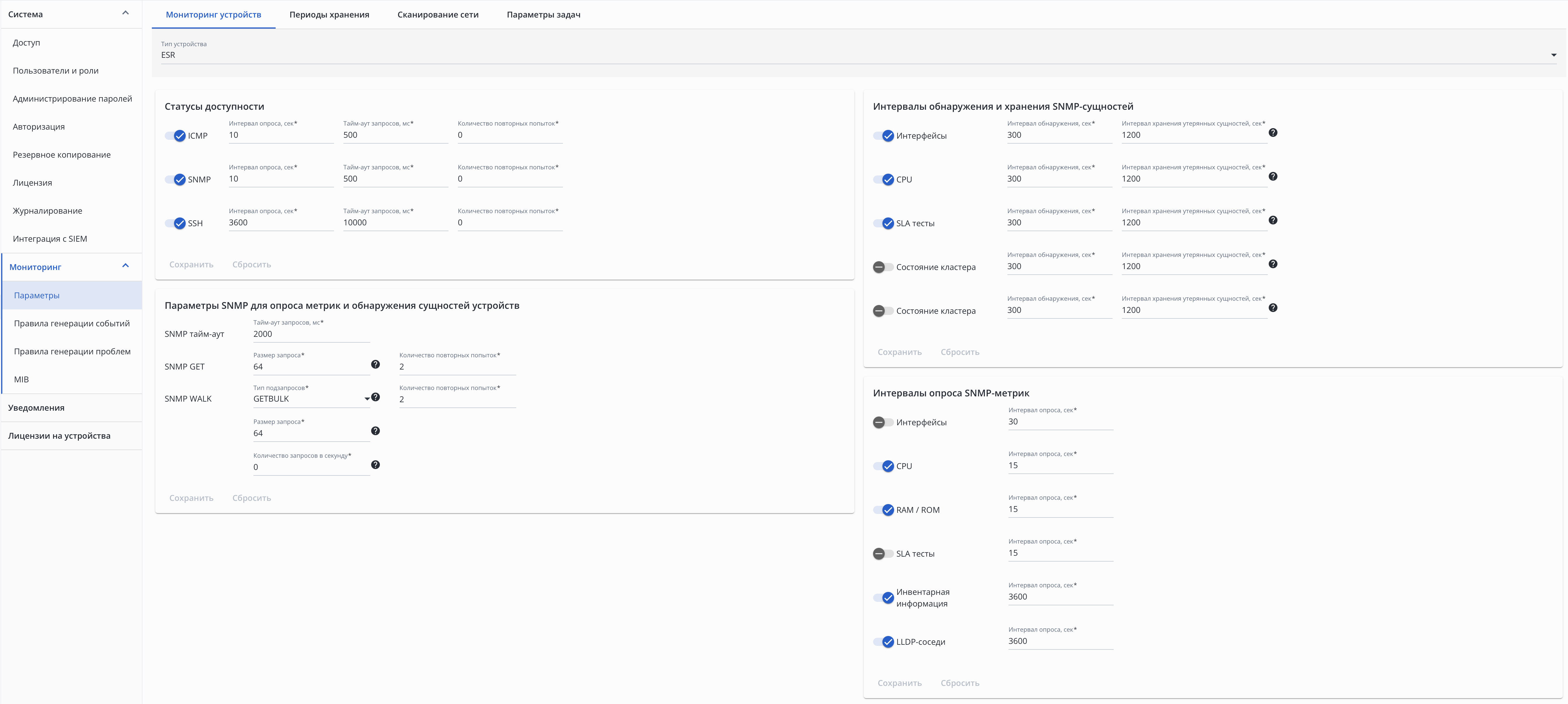Click help icon in SLA тесты discovery row
Image resolution: width=1568 pixels, height=704 pixels.
tap(1272, 220)
